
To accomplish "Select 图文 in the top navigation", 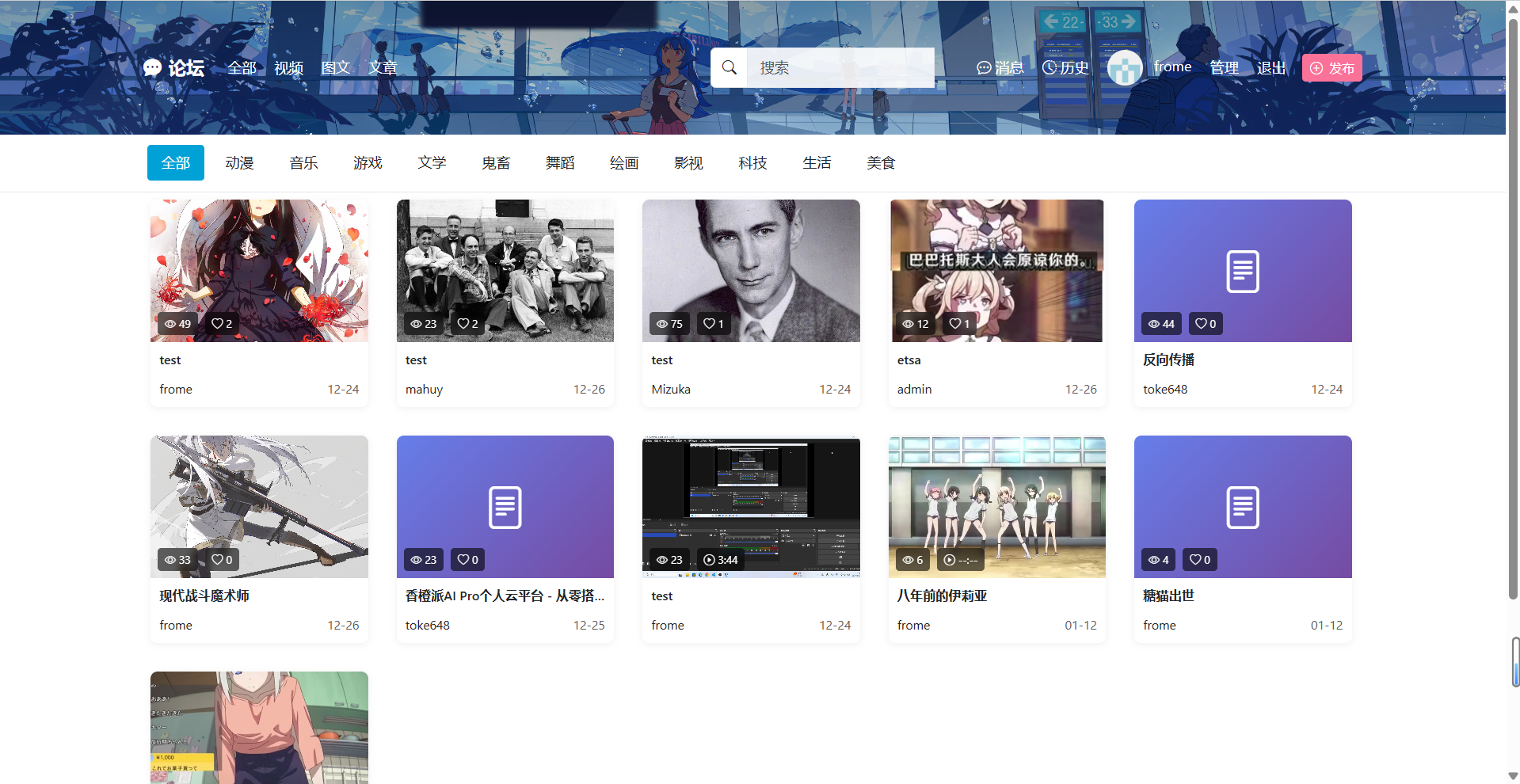I will pyautogui.click(x=336, y=68).
